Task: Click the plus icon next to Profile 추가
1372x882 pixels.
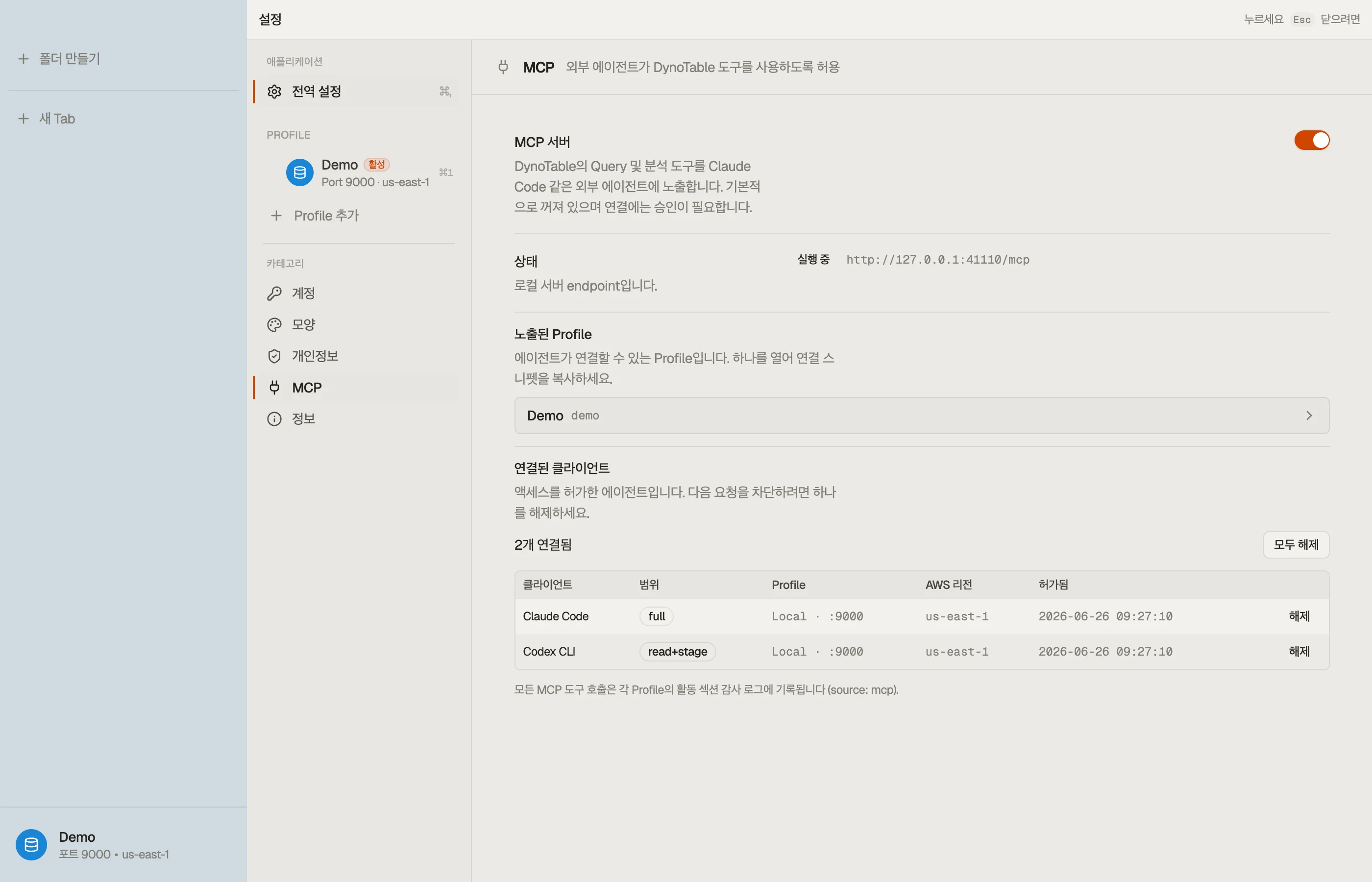Action: tap(276, 216)
